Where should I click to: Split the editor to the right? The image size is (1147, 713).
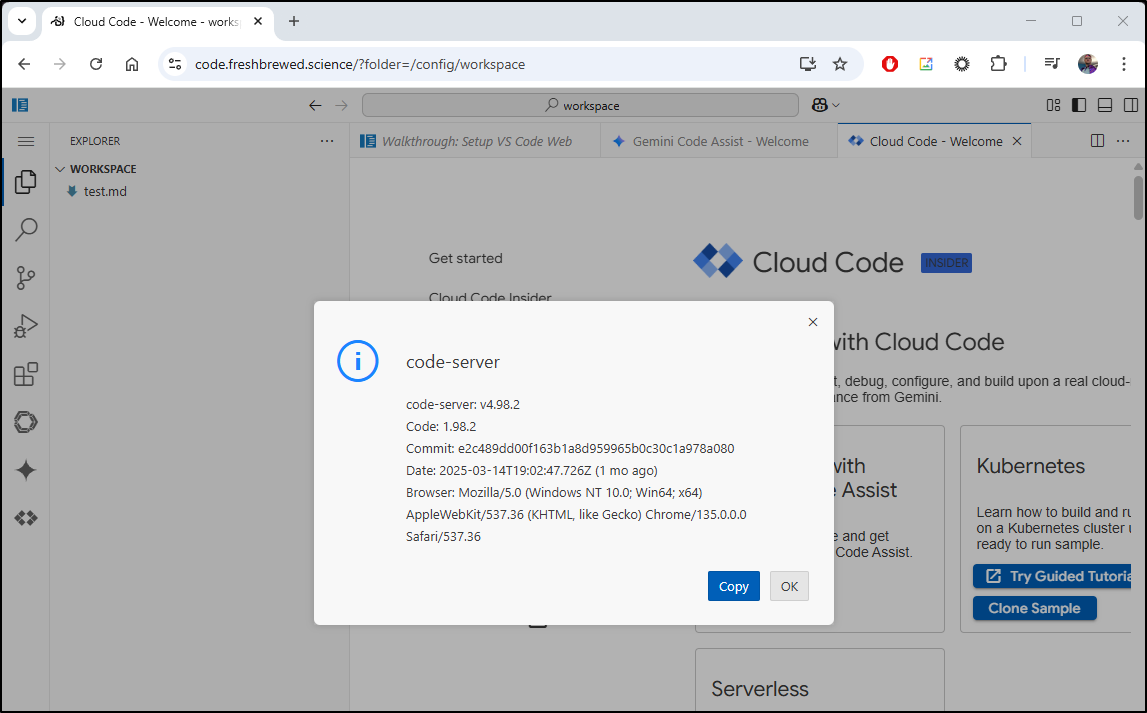tap(1097, 141)
